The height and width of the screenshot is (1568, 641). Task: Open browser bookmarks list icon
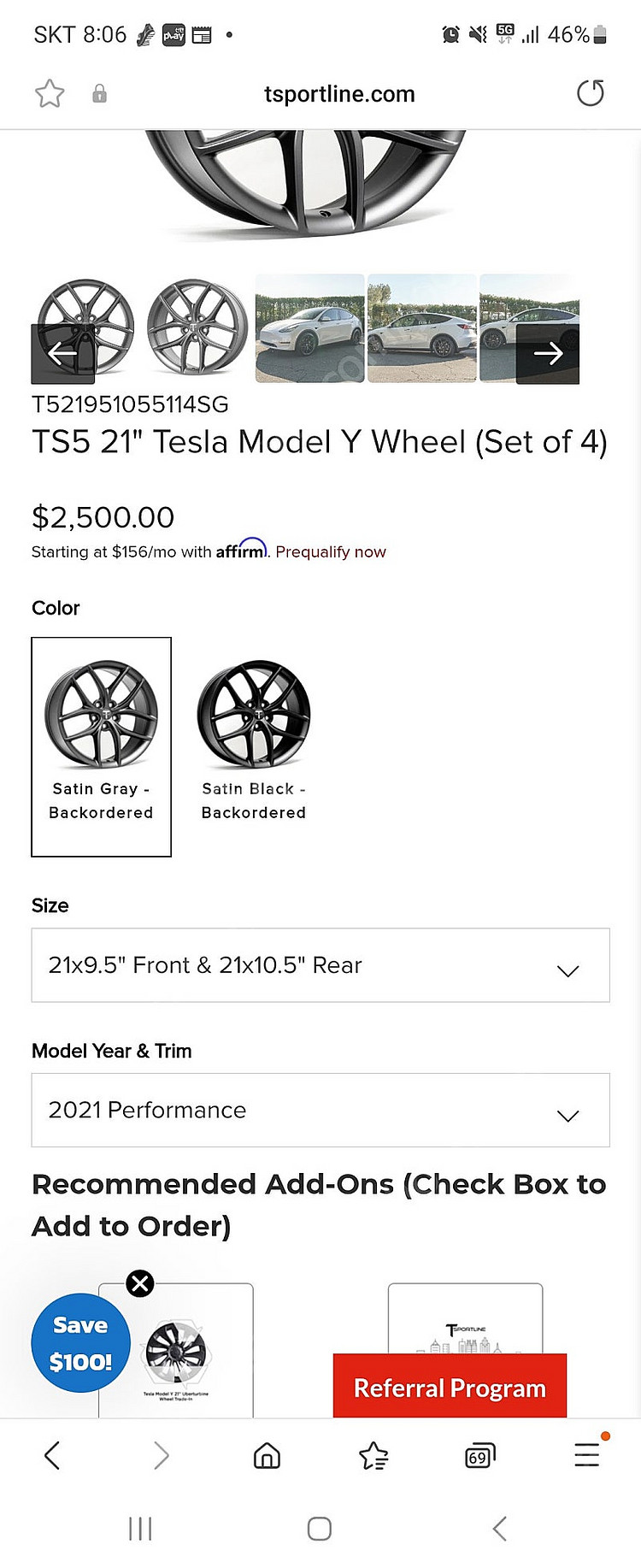tap(373, 1454)
